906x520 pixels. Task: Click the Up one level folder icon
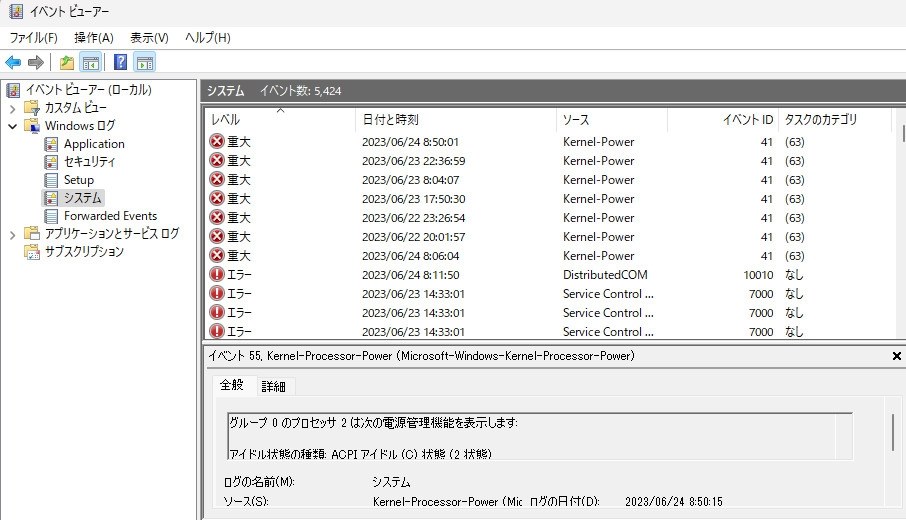(67, 62)
